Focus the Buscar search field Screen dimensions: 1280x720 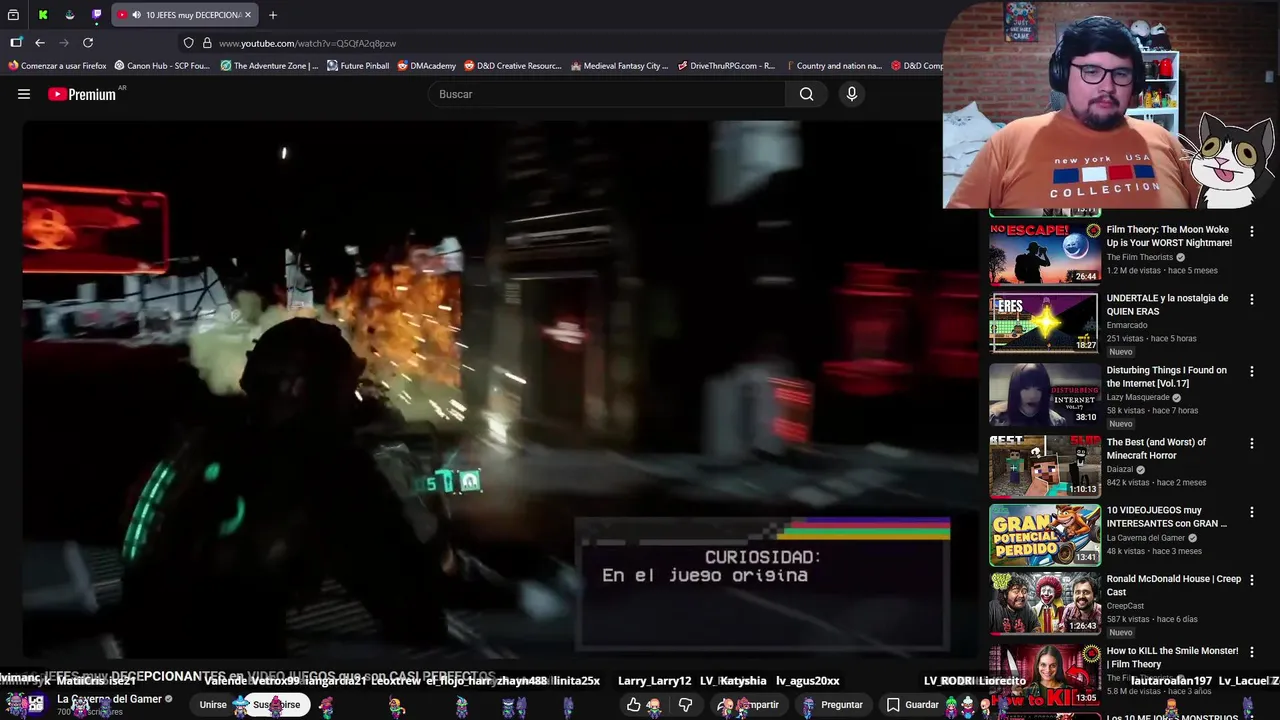coord(607,94)
